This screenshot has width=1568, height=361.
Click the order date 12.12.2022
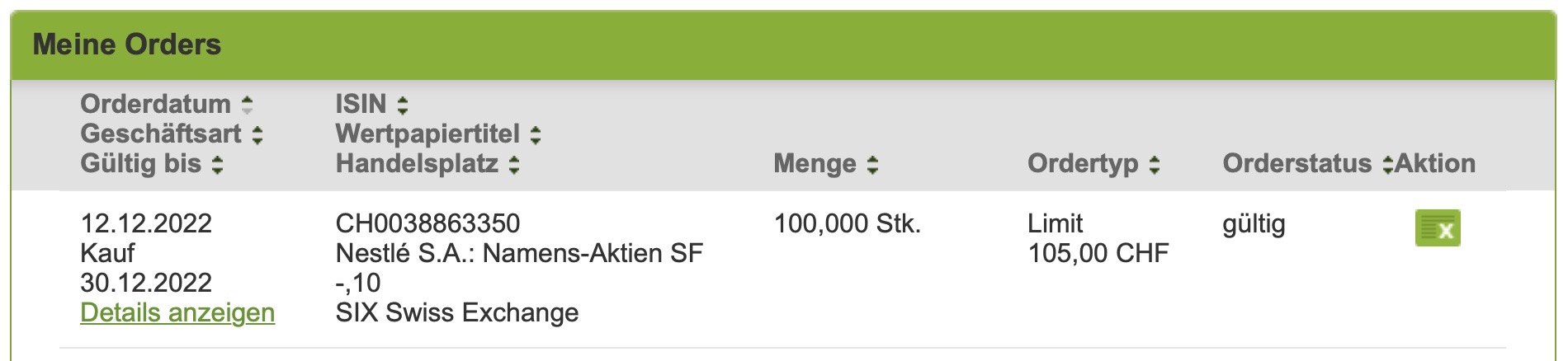pyautogui.click(x=146, y=223)
